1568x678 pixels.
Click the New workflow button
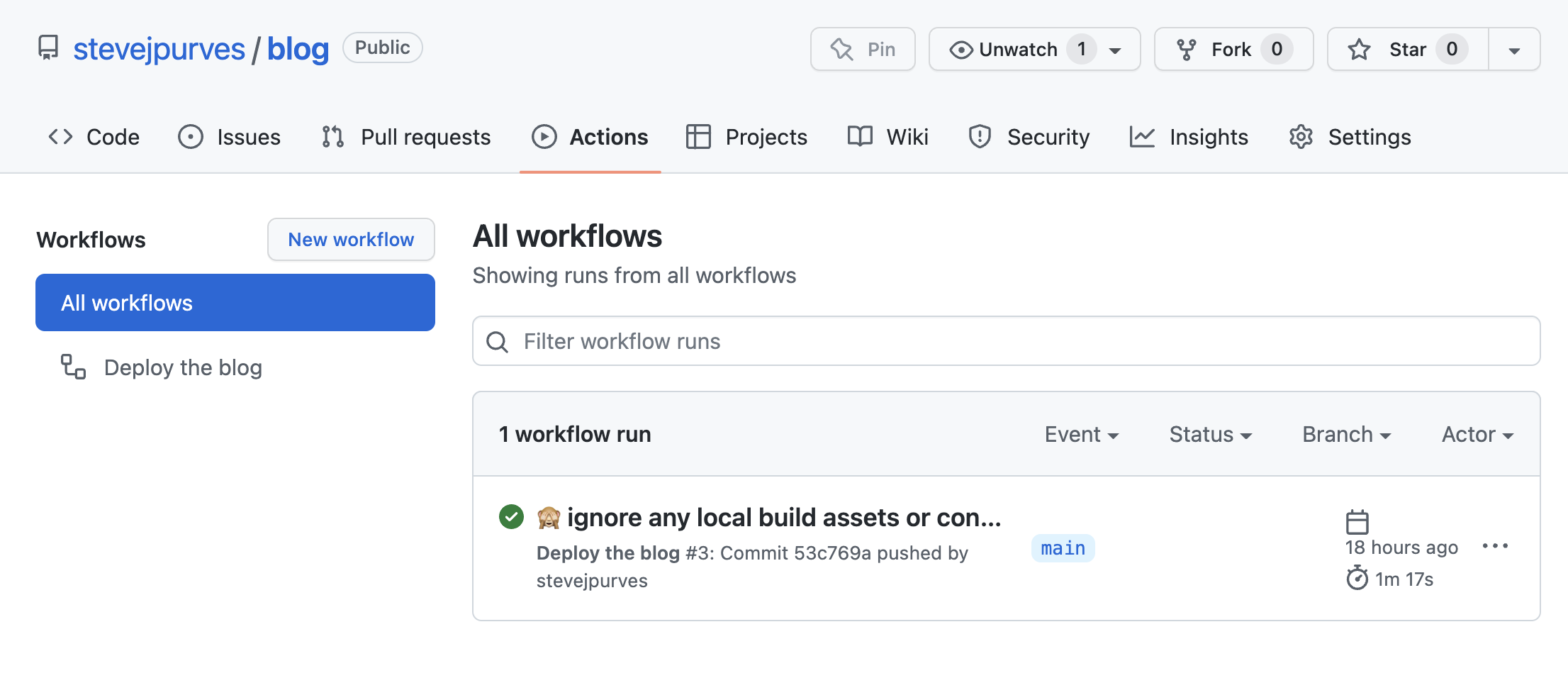pyautogui.click(x=351, y=240)
